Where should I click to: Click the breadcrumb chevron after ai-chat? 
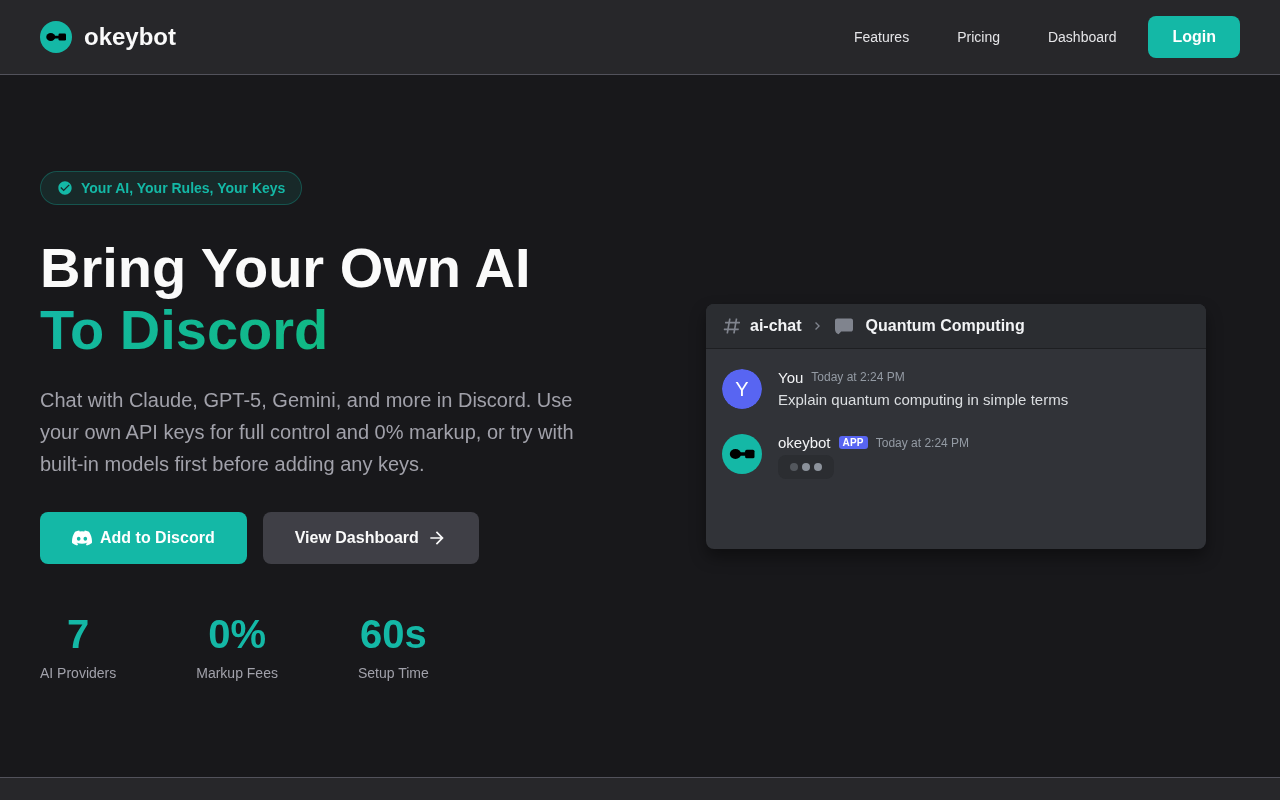pos(817,326)
